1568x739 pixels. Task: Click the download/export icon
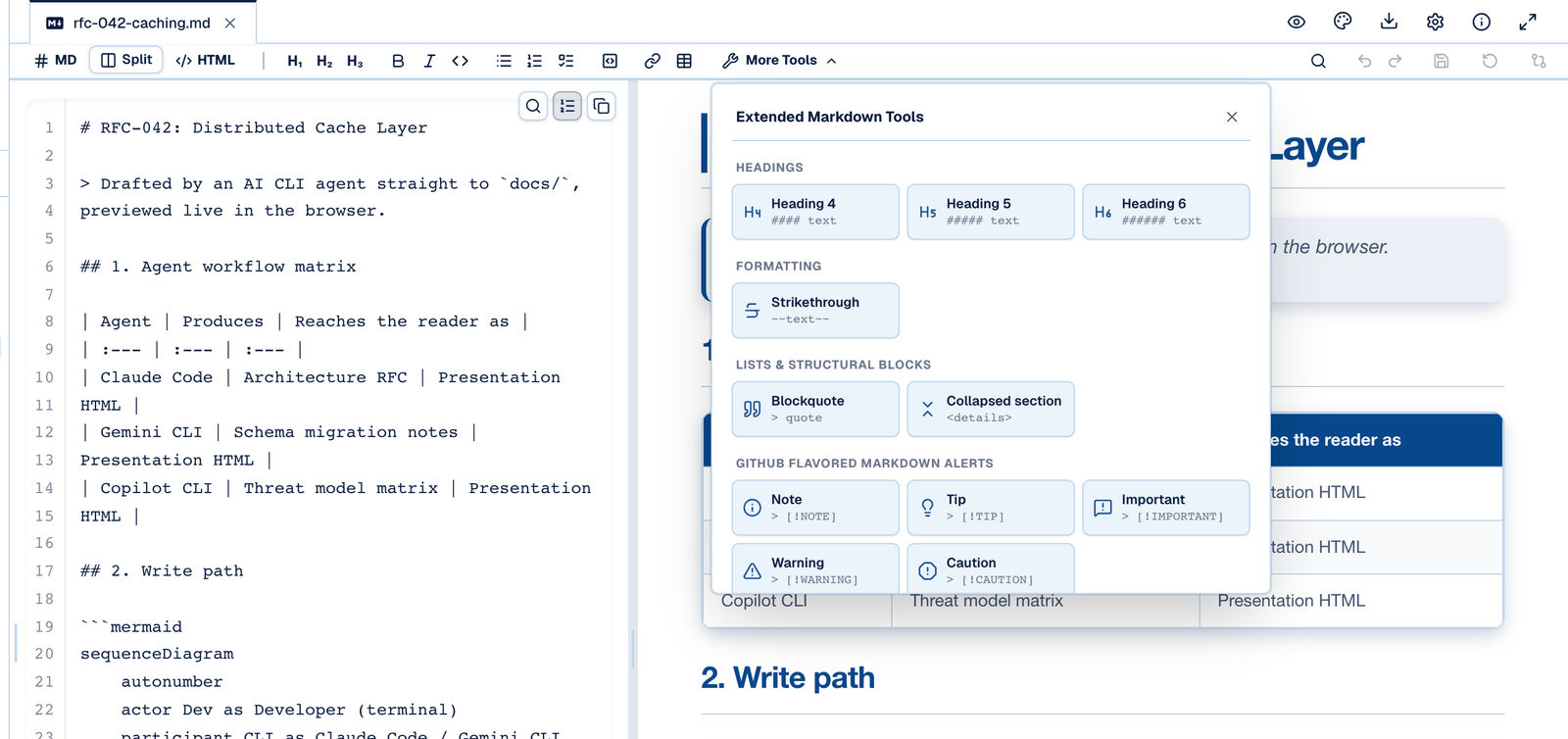[x=1389, y=22]
